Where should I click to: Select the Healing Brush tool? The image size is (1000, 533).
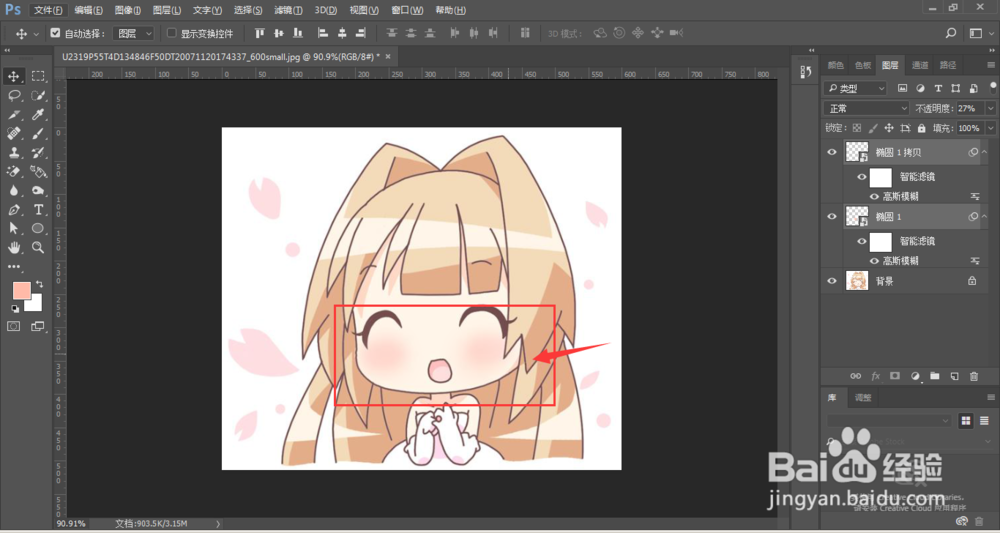tap(13, 134)
